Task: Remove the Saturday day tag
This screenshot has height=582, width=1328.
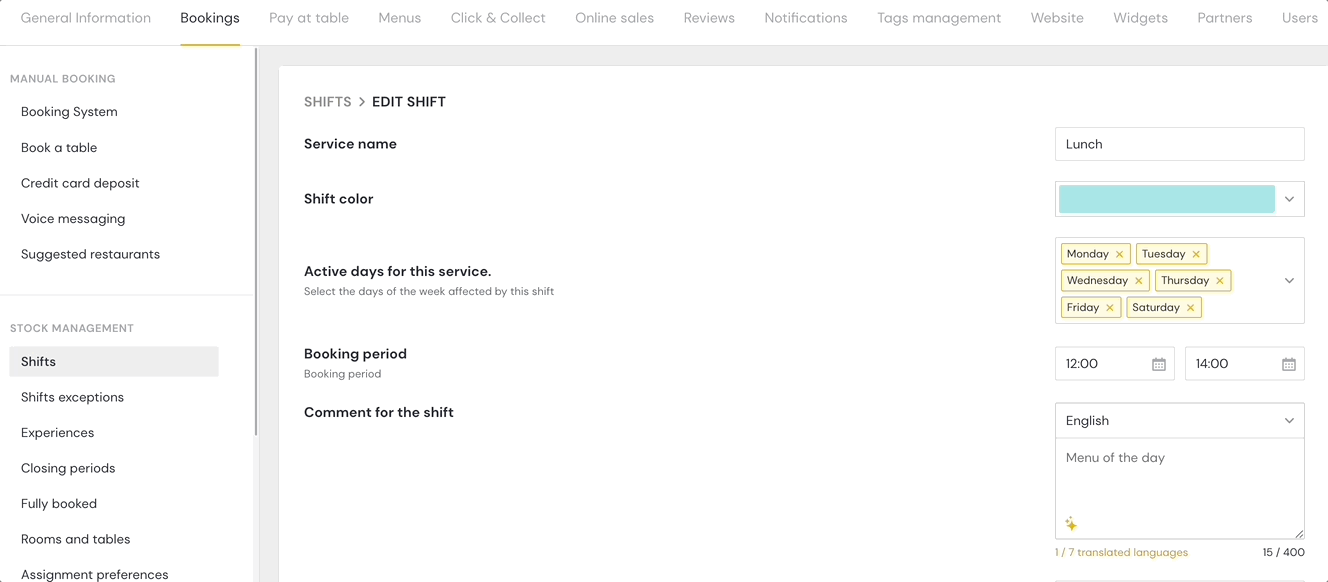Action: pyautogui.click(x=1190, y=308)
